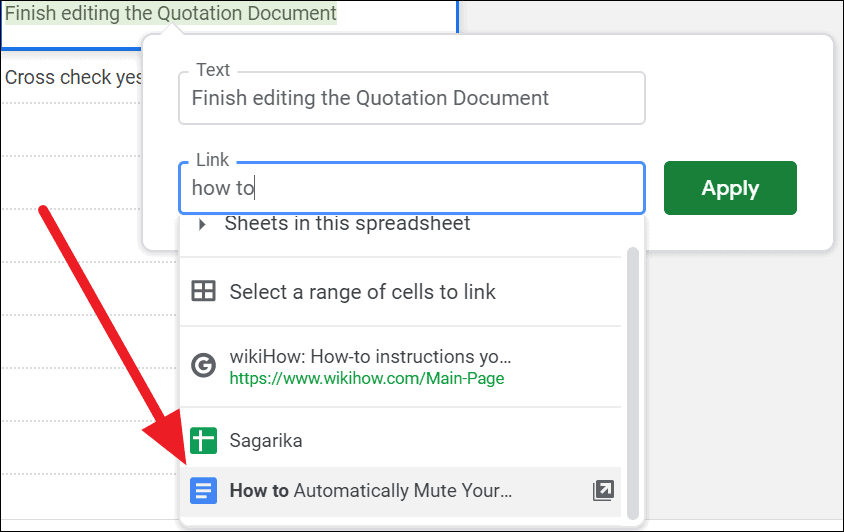Click the suggestions list scrollbar
This screenshot has height=532, width=844.
[x=633, y=383]
